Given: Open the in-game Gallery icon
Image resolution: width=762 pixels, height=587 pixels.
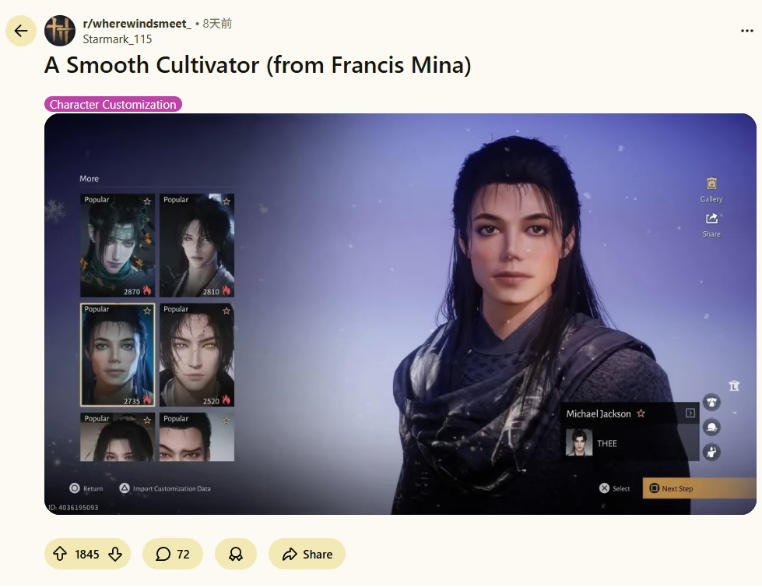Looking at the screenshot, I should [x=711, y=190].
